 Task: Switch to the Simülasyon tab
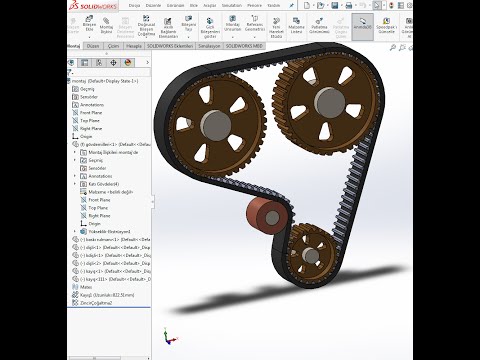pos(209,46)
